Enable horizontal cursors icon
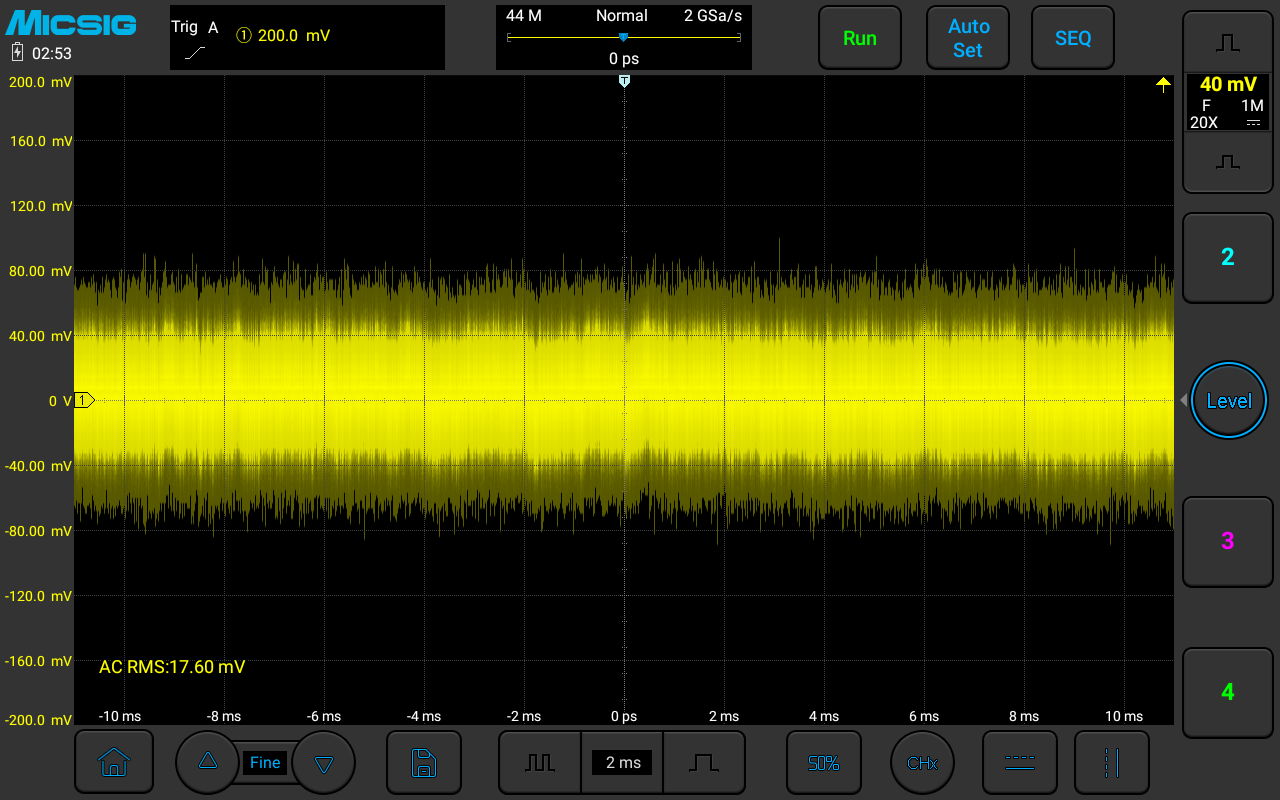1280x800 pixels. coord(1019,763)
